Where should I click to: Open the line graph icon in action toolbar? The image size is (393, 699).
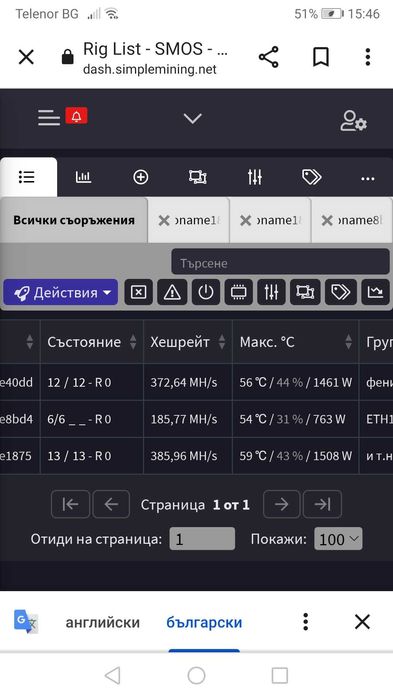pyautogui.click(x=375, y=292)
